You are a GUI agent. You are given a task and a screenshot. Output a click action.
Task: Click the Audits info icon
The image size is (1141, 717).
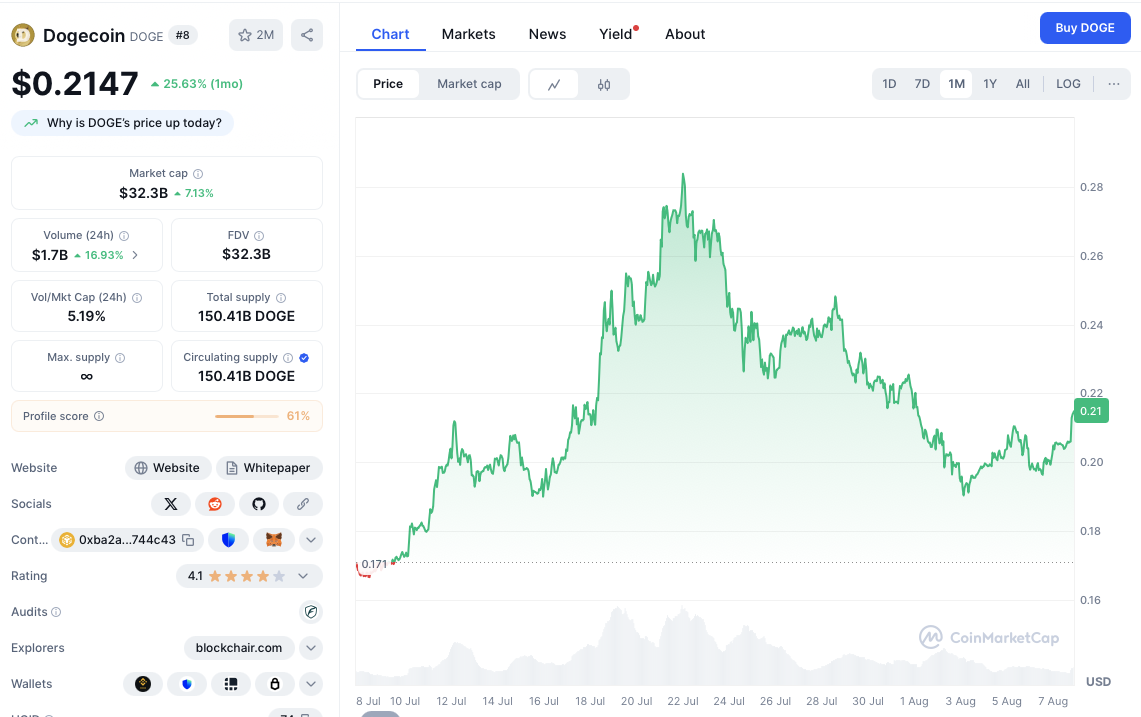point(56,612)
